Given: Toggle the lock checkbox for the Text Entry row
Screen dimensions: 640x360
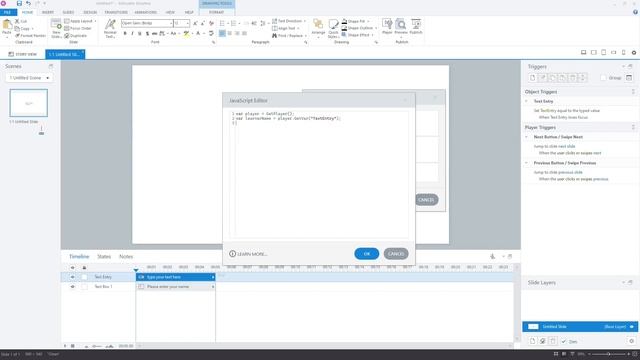Looking at the screenshot, I should pyautogui.click(x=84, y=277).
